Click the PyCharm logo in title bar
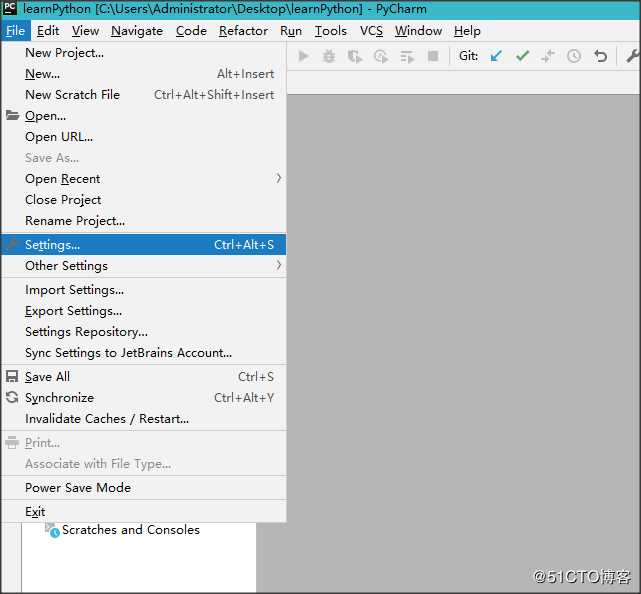Viewport: 641px width, 594px height. (10, 9)
